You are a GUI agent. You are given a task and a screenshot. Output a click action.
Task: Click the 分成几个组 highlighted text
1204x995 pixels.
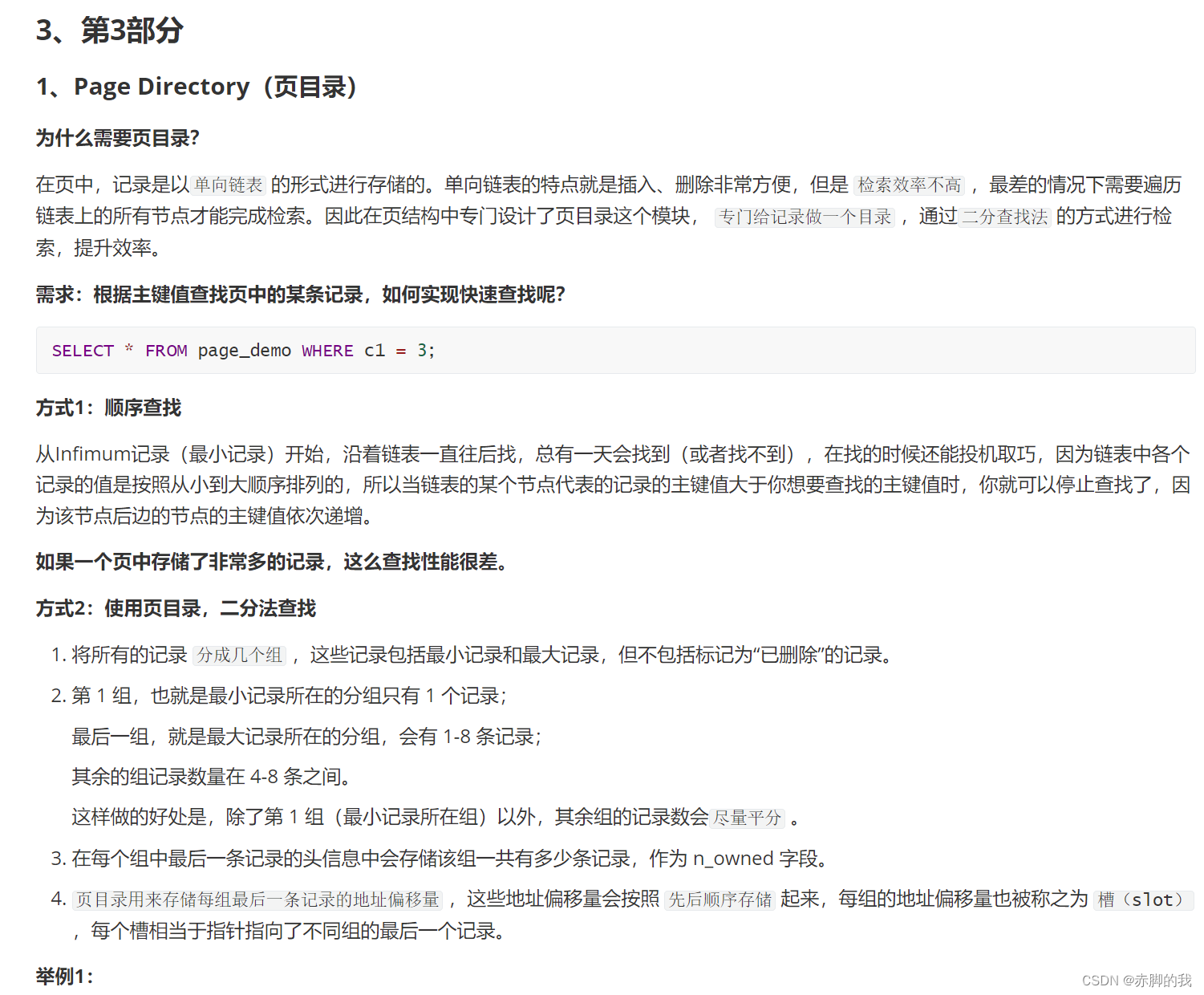239,656
